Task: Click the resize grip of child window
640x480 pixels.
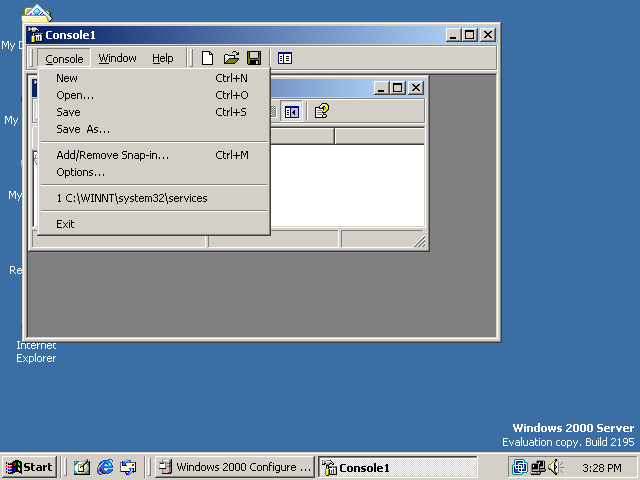Action: point(419,242)
